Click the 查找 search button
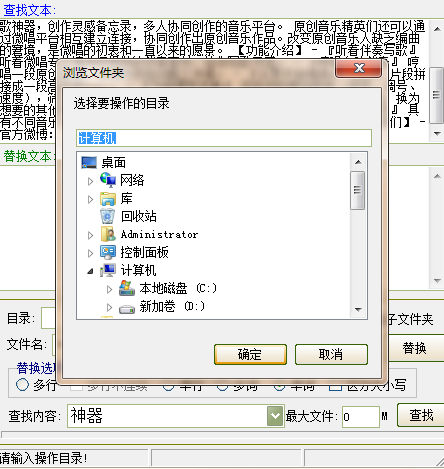444x469 pixels. (421, 415)
